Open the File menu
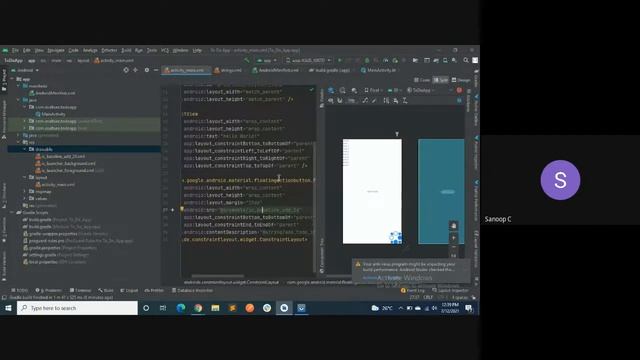 click(15, 50)
